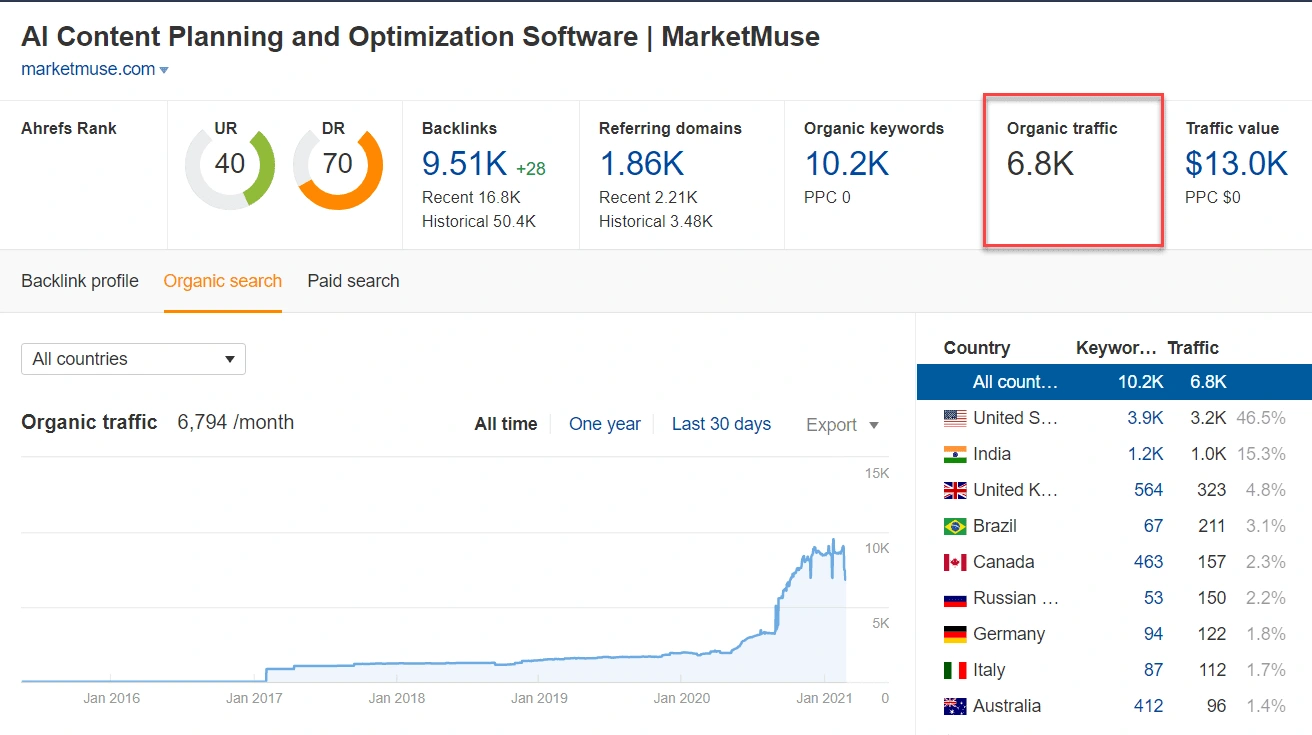Click the Keywords column header
Viewport: 1312px width, 735px height.
coord(1116,348)
